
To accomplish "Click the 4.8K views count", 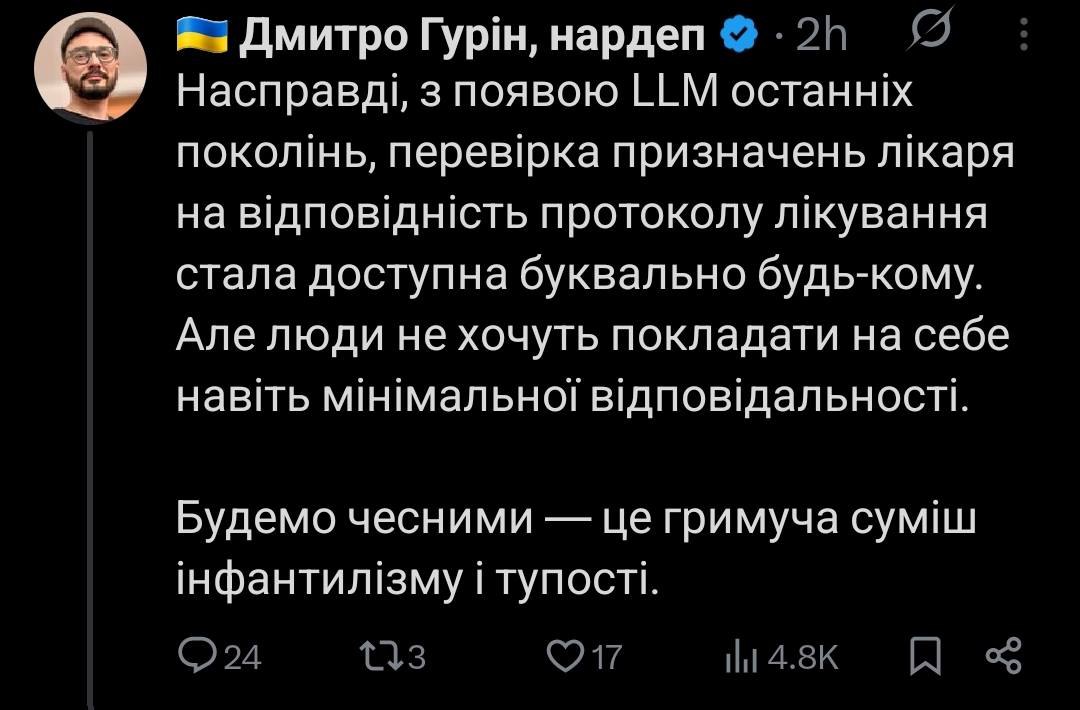I will click(x=801, y=657).
